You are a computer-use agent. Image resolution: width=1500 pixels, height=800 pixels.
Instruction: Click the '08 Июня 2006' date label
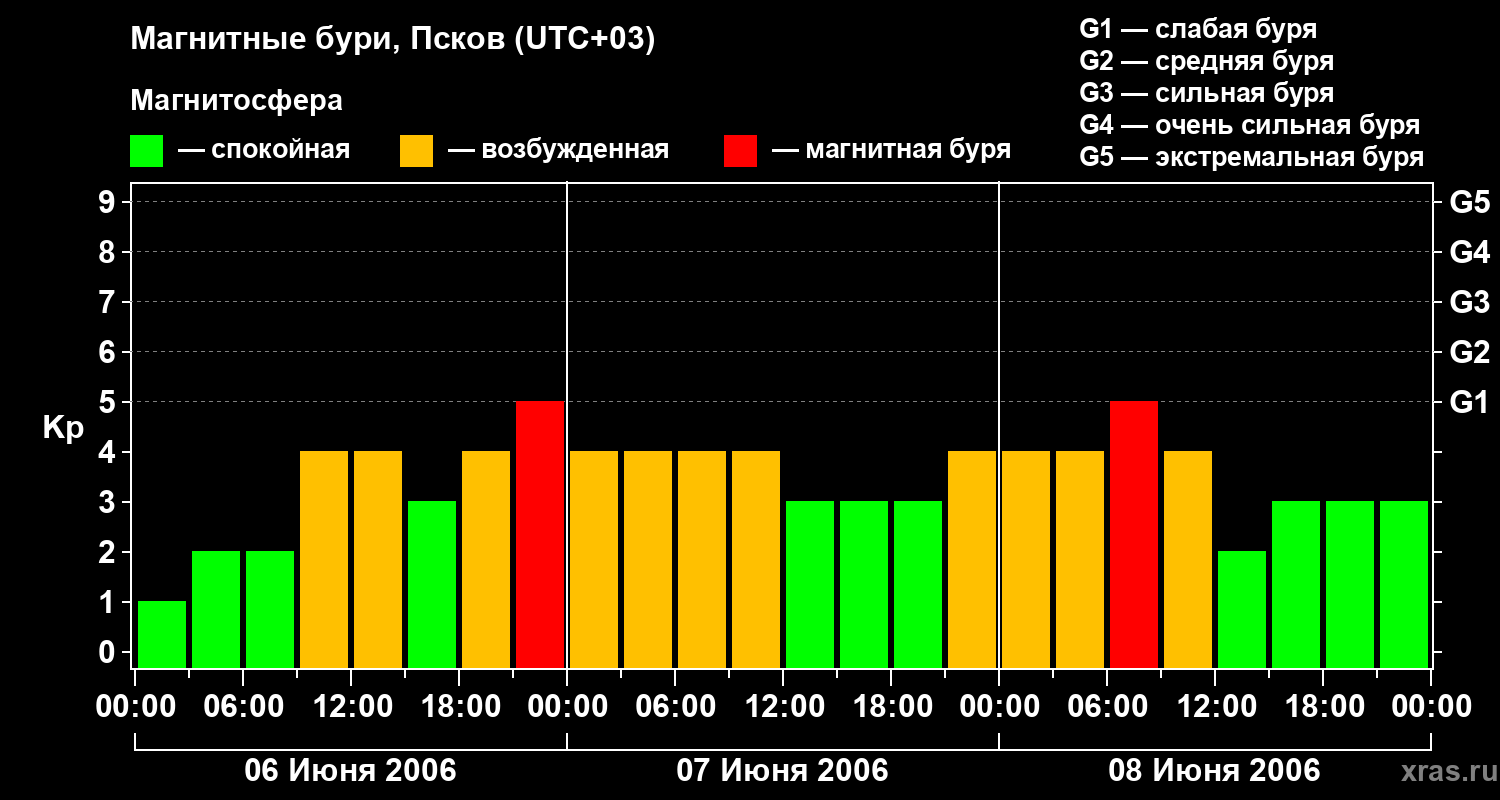click(1214, 771)
